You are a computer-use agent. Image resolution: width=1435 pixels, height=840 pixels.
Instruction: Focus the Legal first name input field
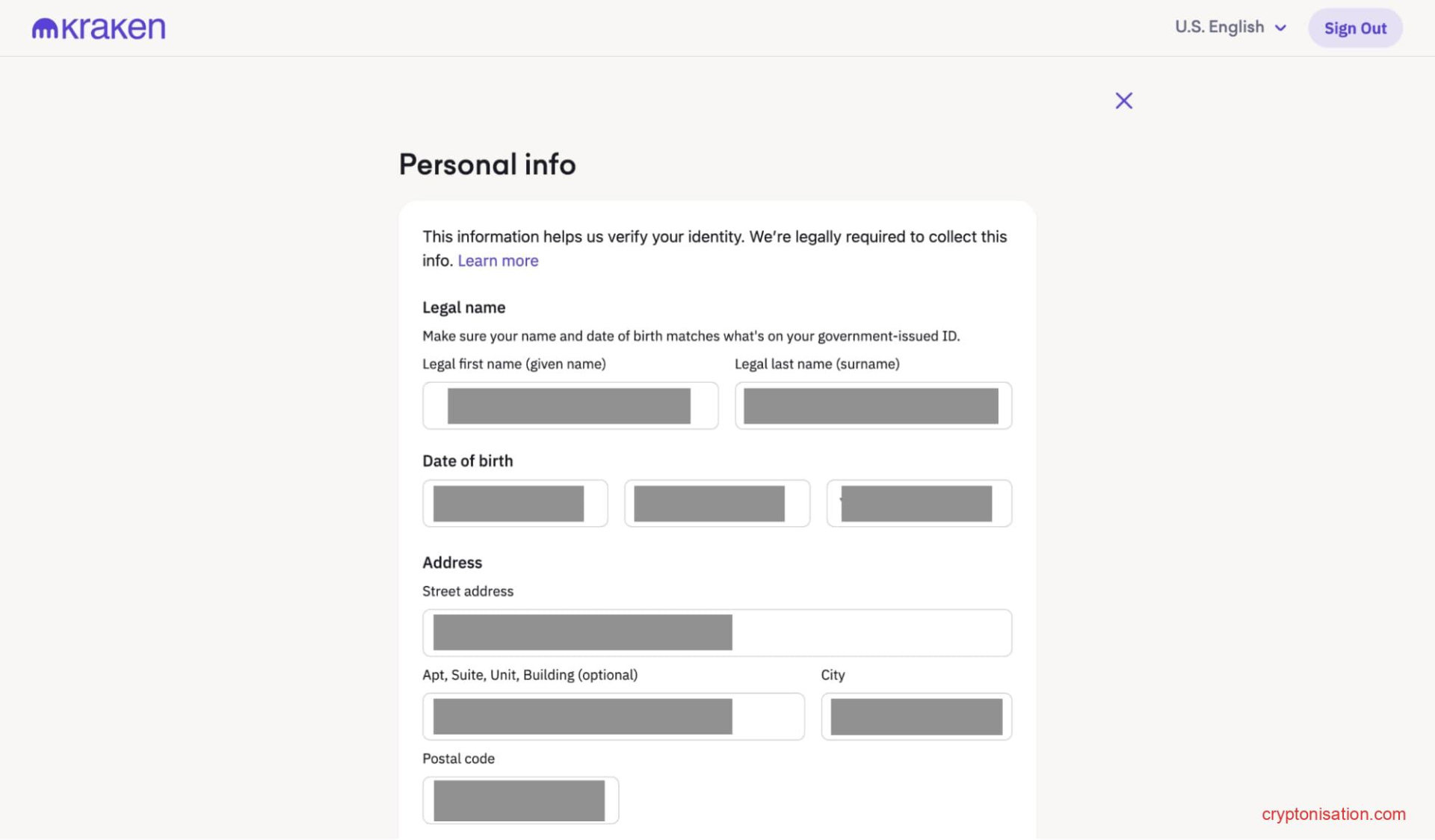click(x=570, y=406)
